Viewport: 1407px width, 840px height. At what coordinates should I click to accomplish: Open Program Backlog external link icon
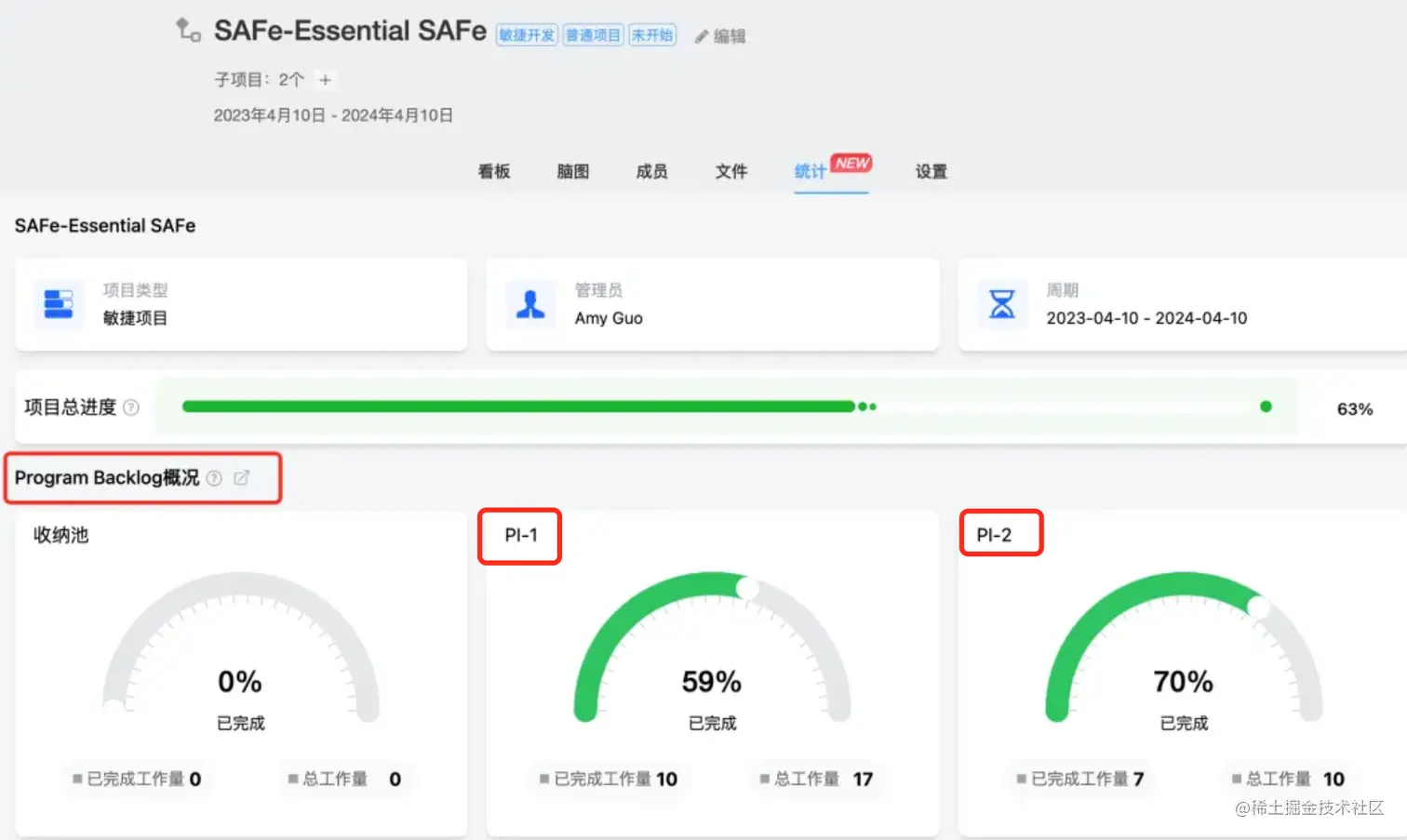pos(242,478)
